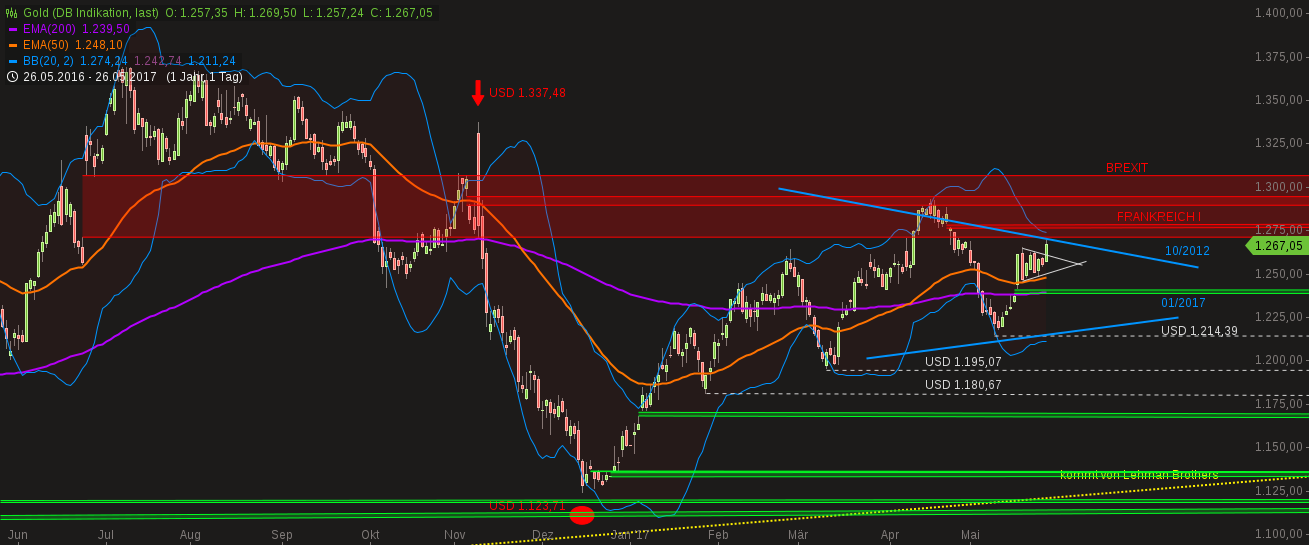The height and width of the screenshot is (545, 1309).
Task: Click the Mai month label on time axis
Action: (x=970, y=535)
